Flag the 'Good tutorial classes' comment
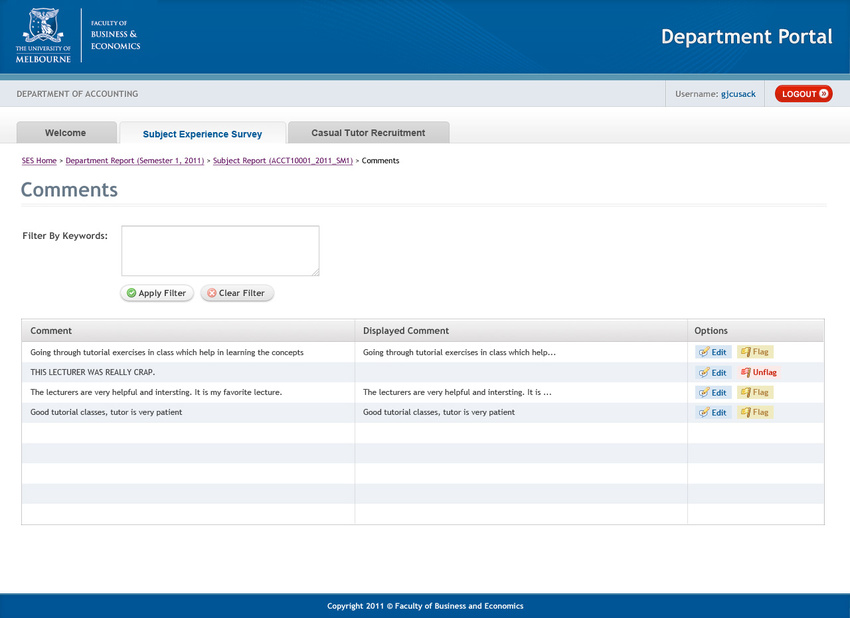850x618 pixels. coord(755,413)
